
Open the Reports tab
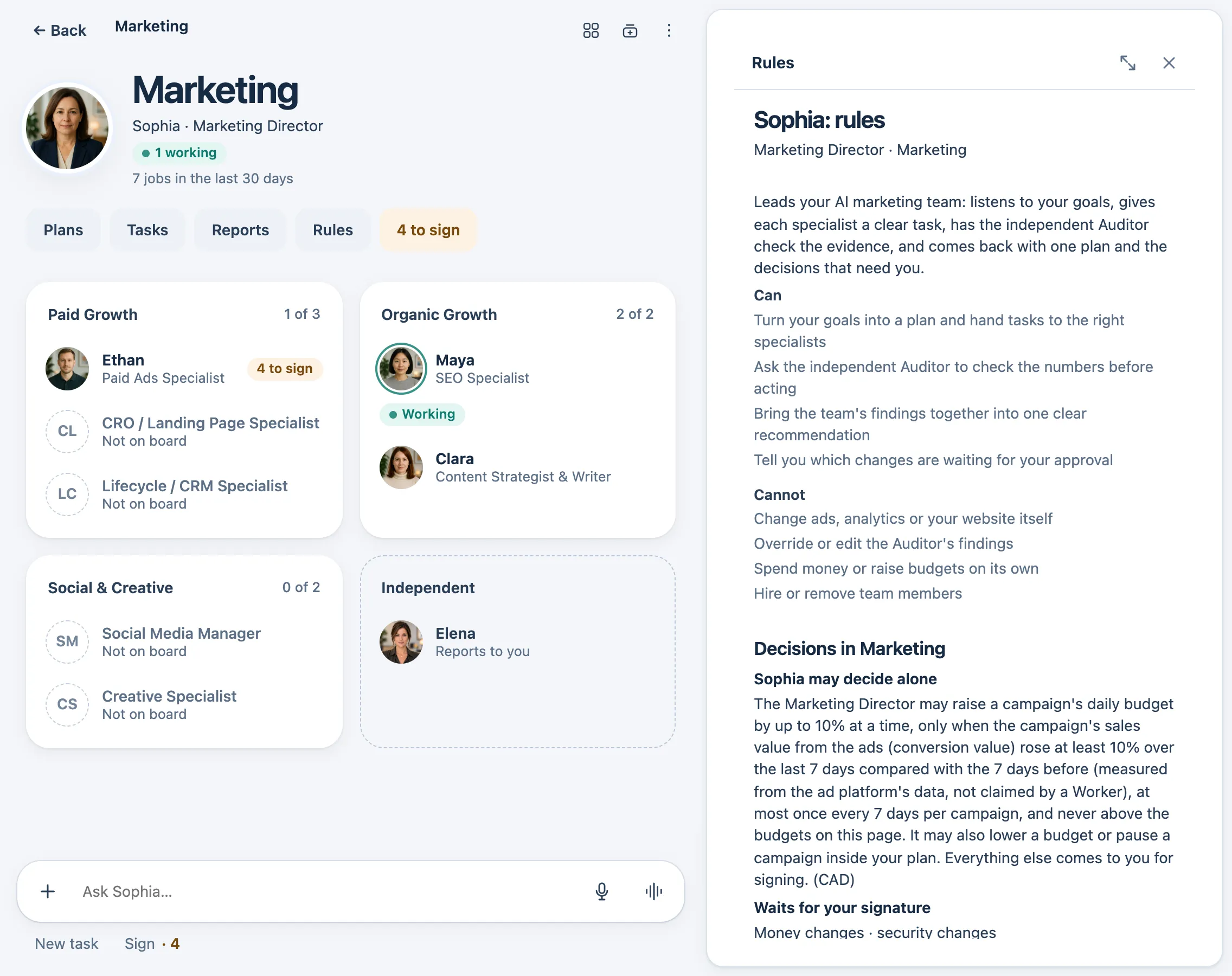point(240,230)
